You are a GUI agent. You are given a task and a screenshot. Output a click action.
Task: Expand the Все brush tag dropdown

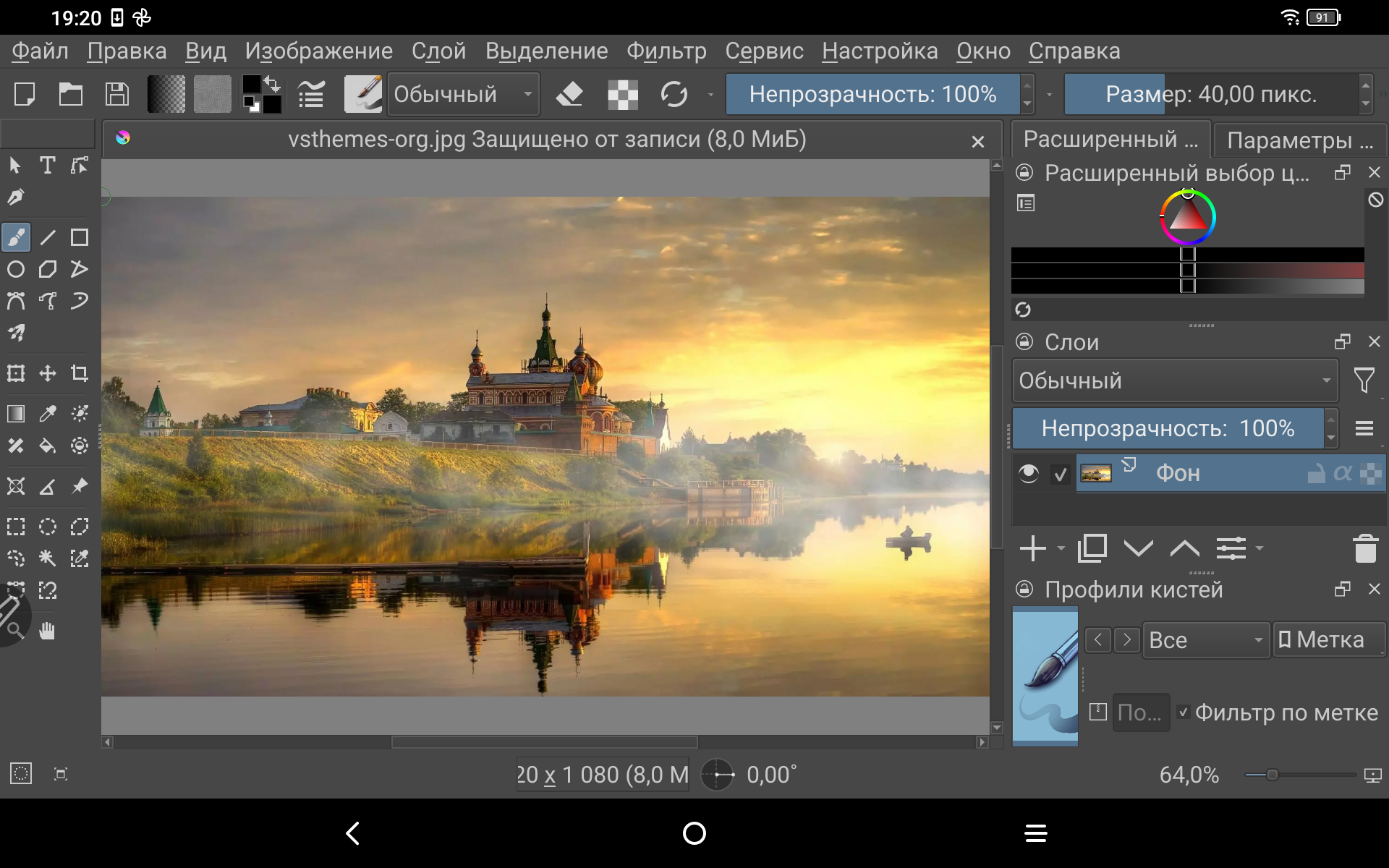pos(1205,640)
